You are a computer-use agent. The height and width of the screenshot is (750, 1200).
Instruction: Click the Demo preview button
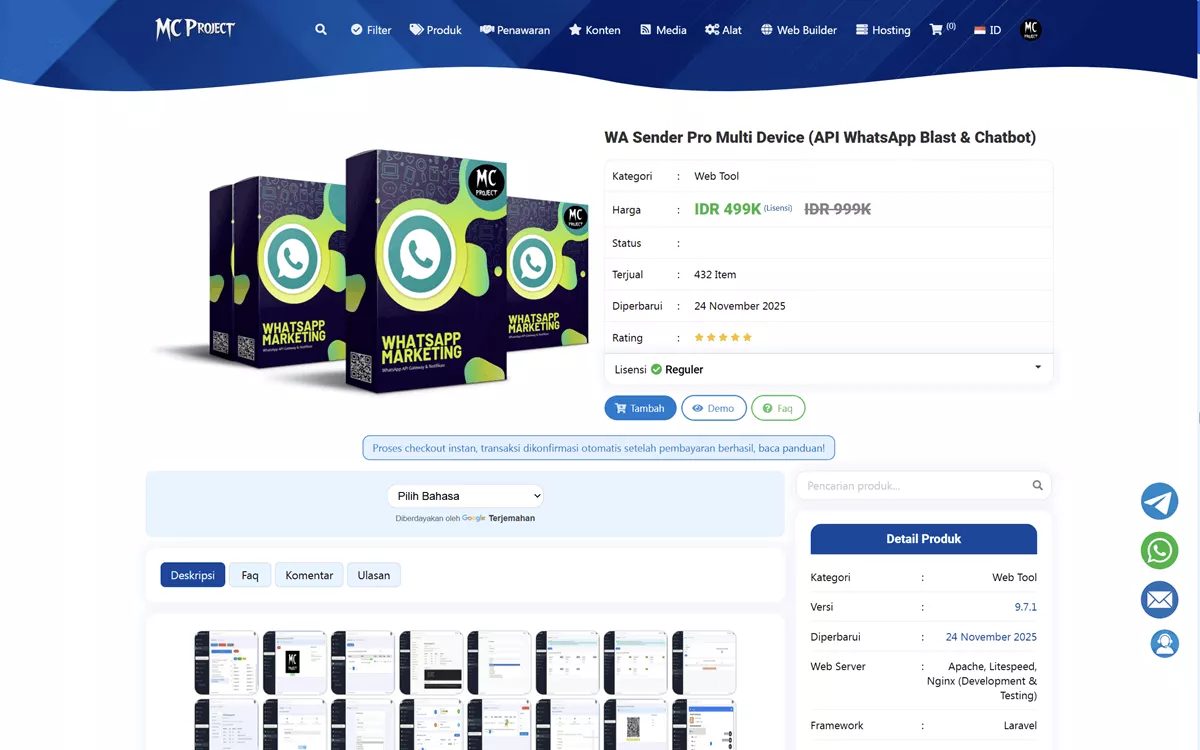713,408
